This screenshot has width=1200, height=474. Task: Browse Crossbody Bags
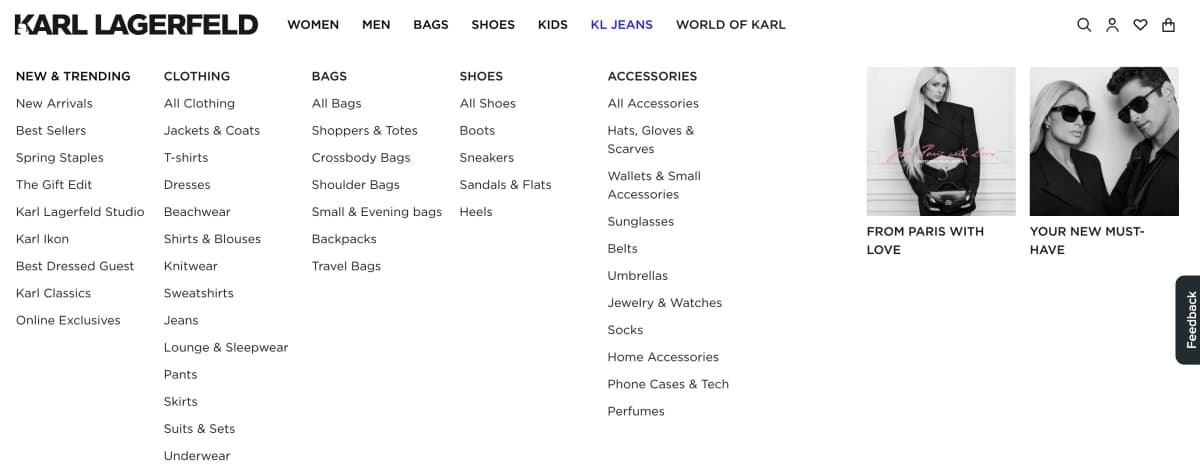click(361, 157)
